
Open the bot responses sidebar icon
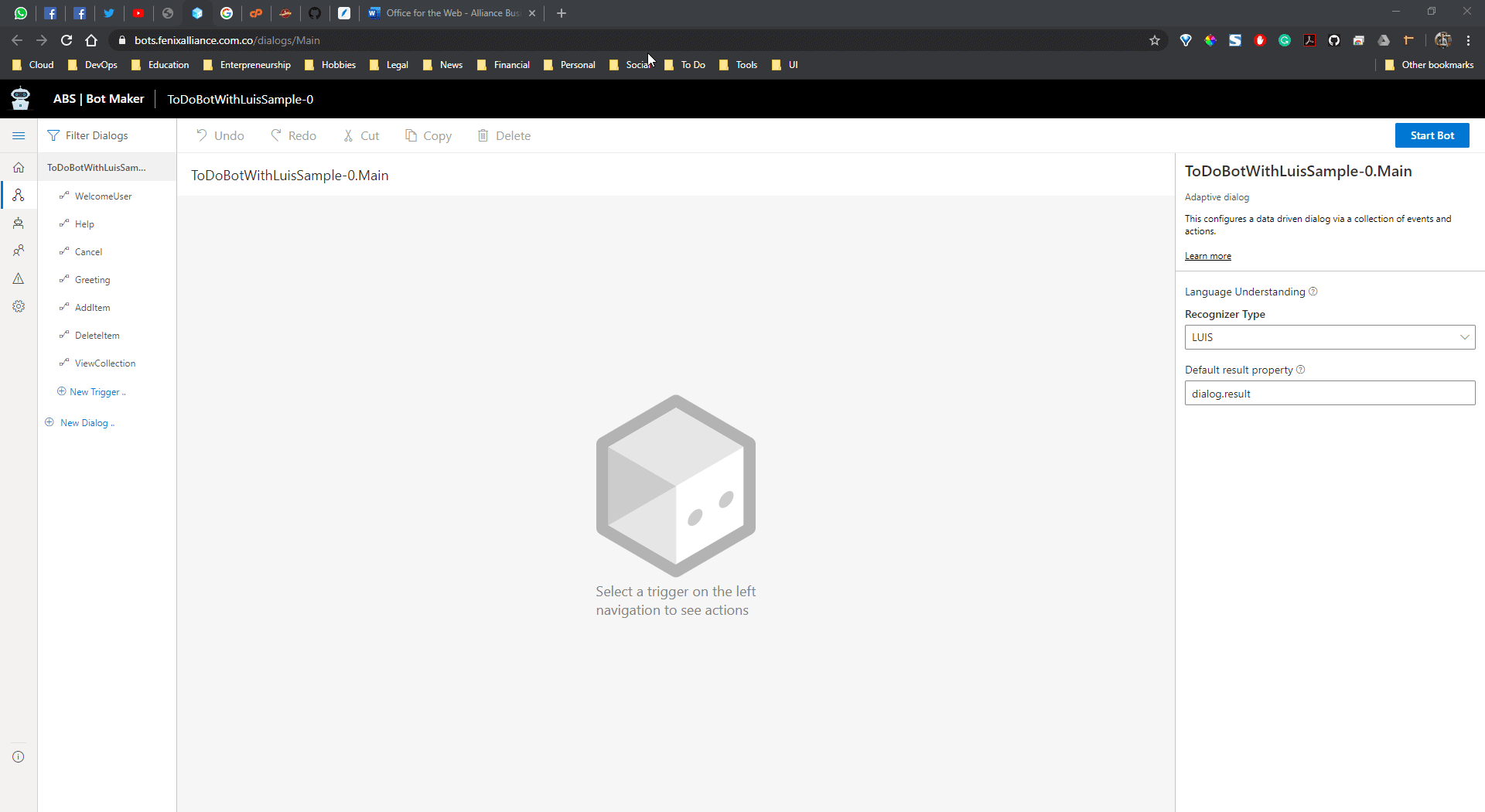(x=19, y=223)
